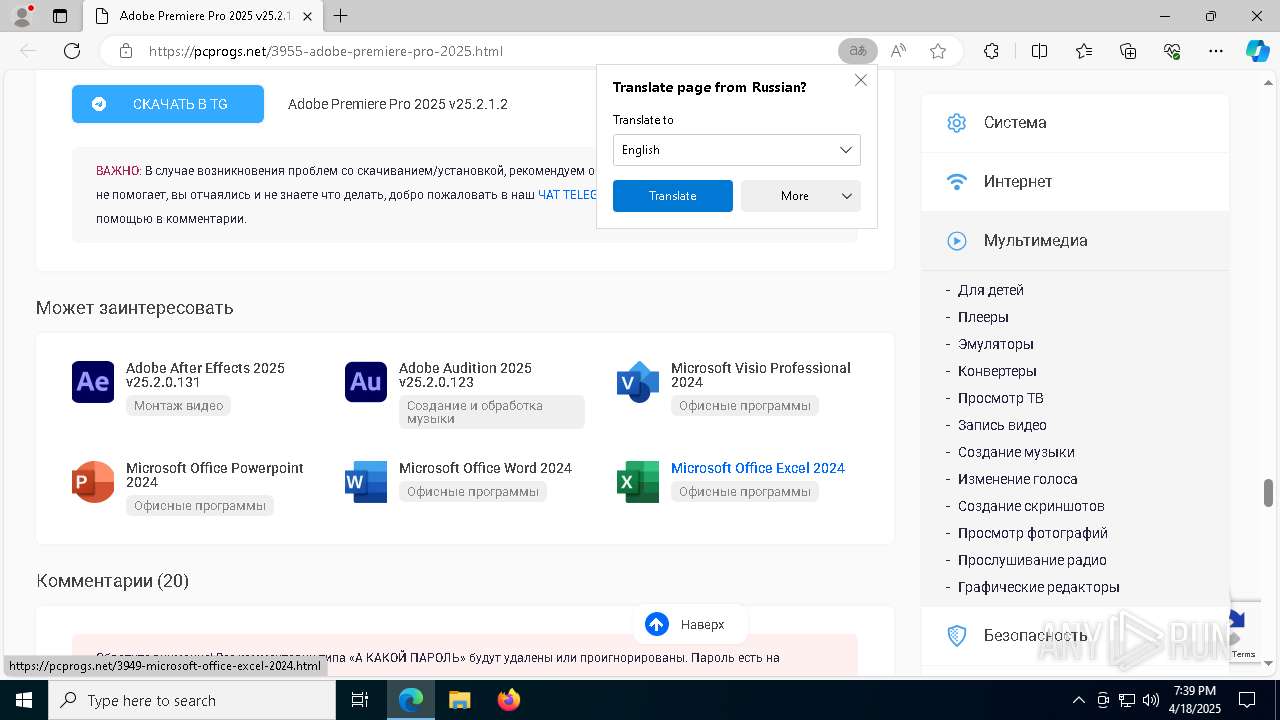Image resolution: width=1280 pixels, height=720 pixels.
Task: Click the Adobe Premiere Pro browser tab
Action: pyautogui.click(x=205, y=16)
